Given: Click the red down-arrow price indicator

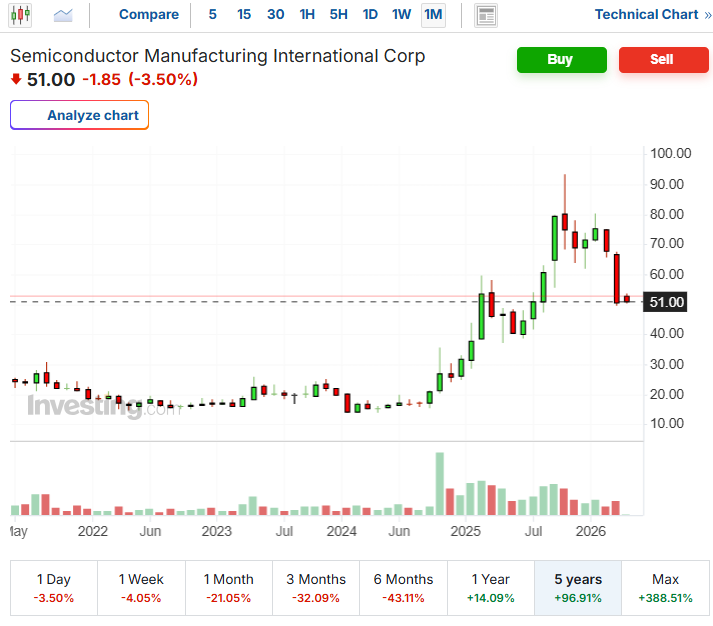Looking at the screenshot, I should [x=16, y=79].
